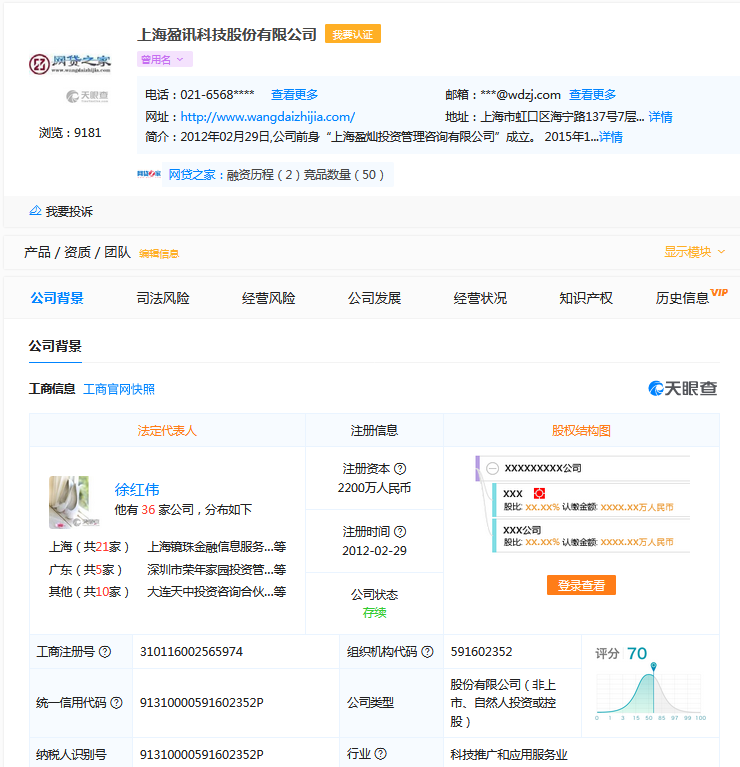Click 上海镜珠金融信息服务...等 company entry
Image resolution: width=740 pixels, height=767 pixels.
(217, 547)
